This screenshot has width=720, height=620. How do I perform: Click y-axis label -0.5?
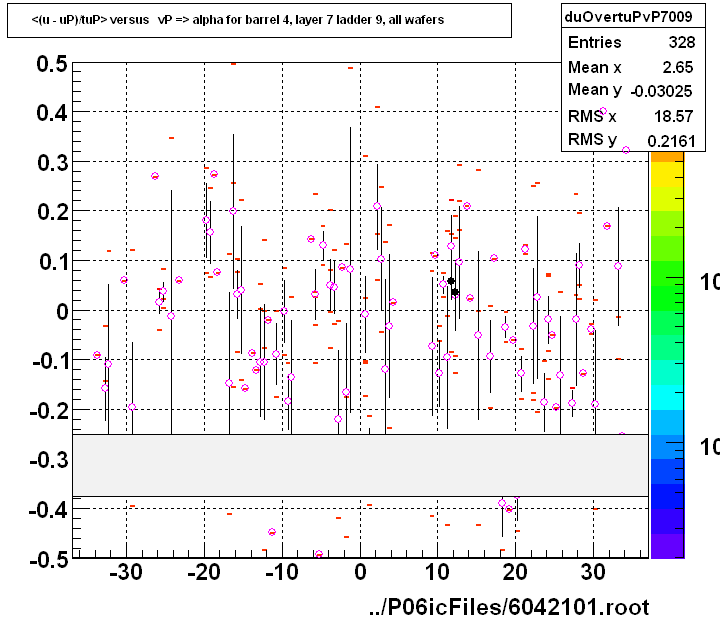(49, 560)
